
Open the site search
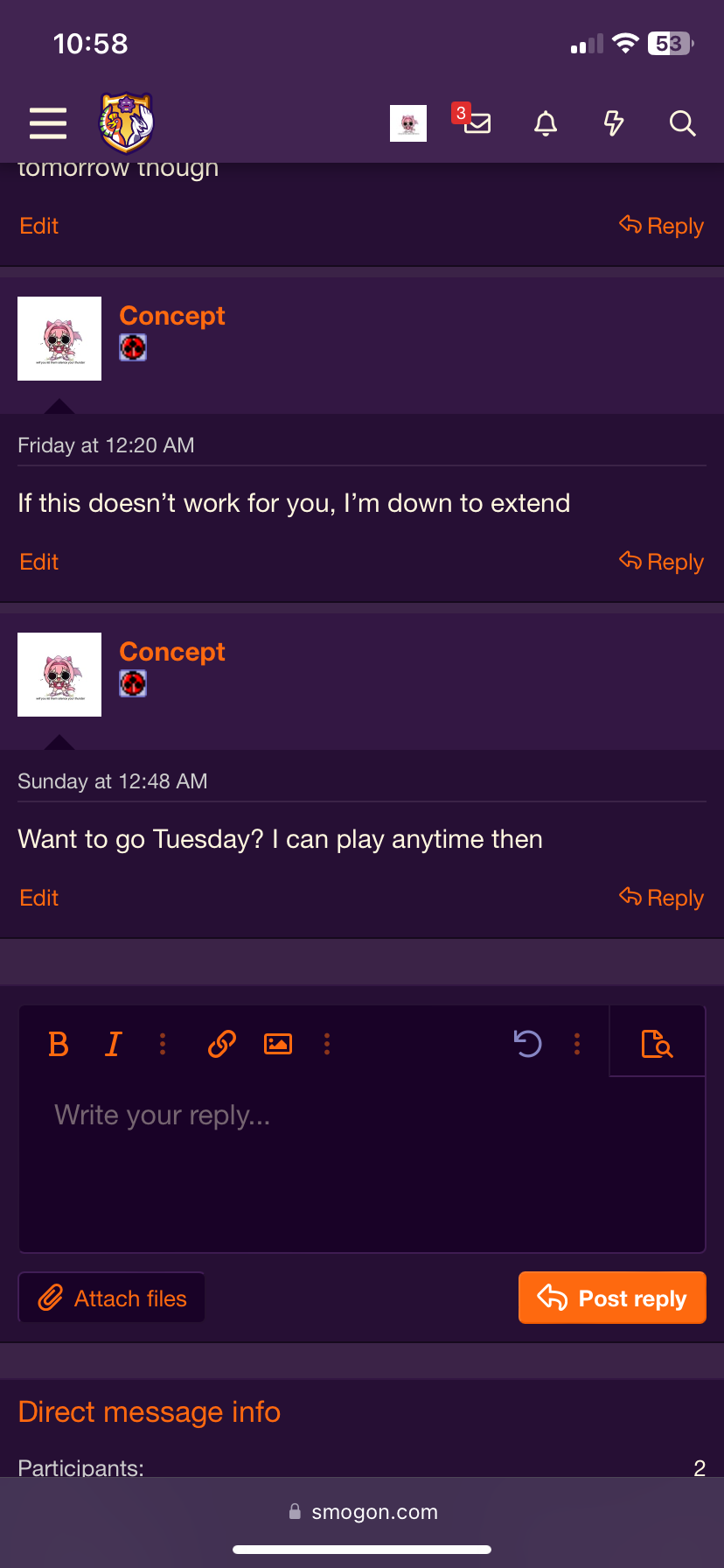tap(682, 123)
